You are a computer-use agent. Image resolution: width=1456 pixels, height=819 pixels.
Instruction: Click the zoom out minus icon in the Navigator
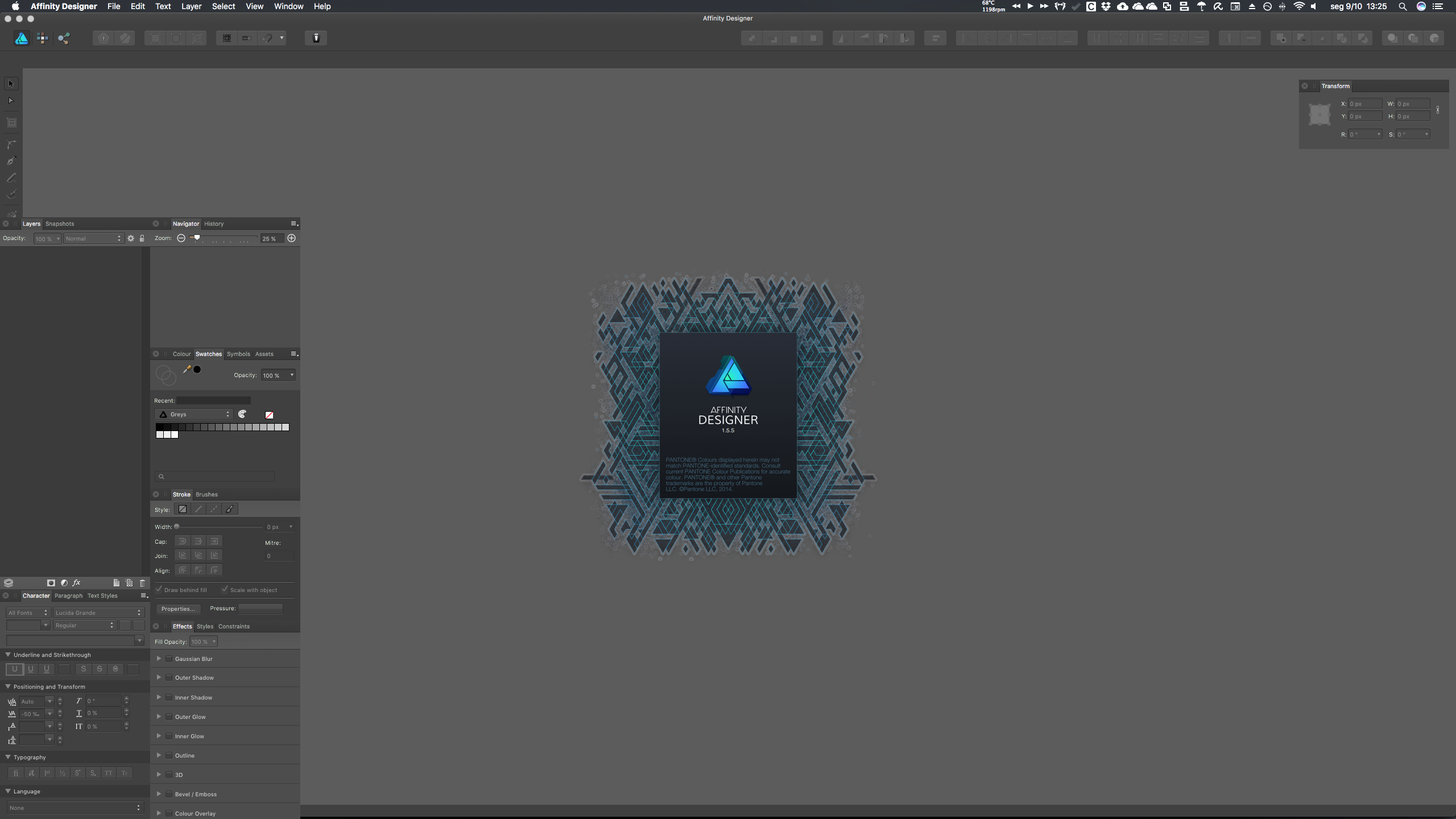pos(181,238)
